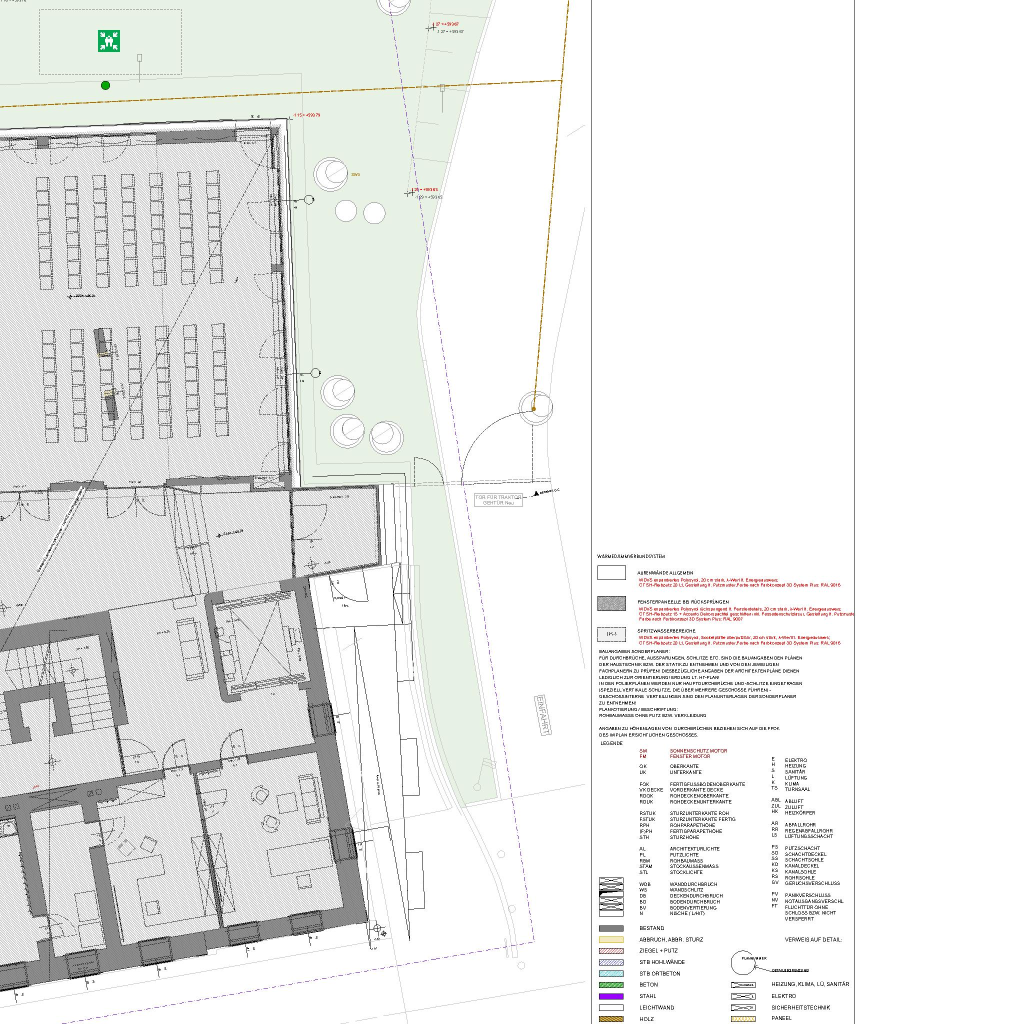Select the orange point inside the tree circle
The height and width of the screenshot is (1024, 1024).
click(534, 408)
